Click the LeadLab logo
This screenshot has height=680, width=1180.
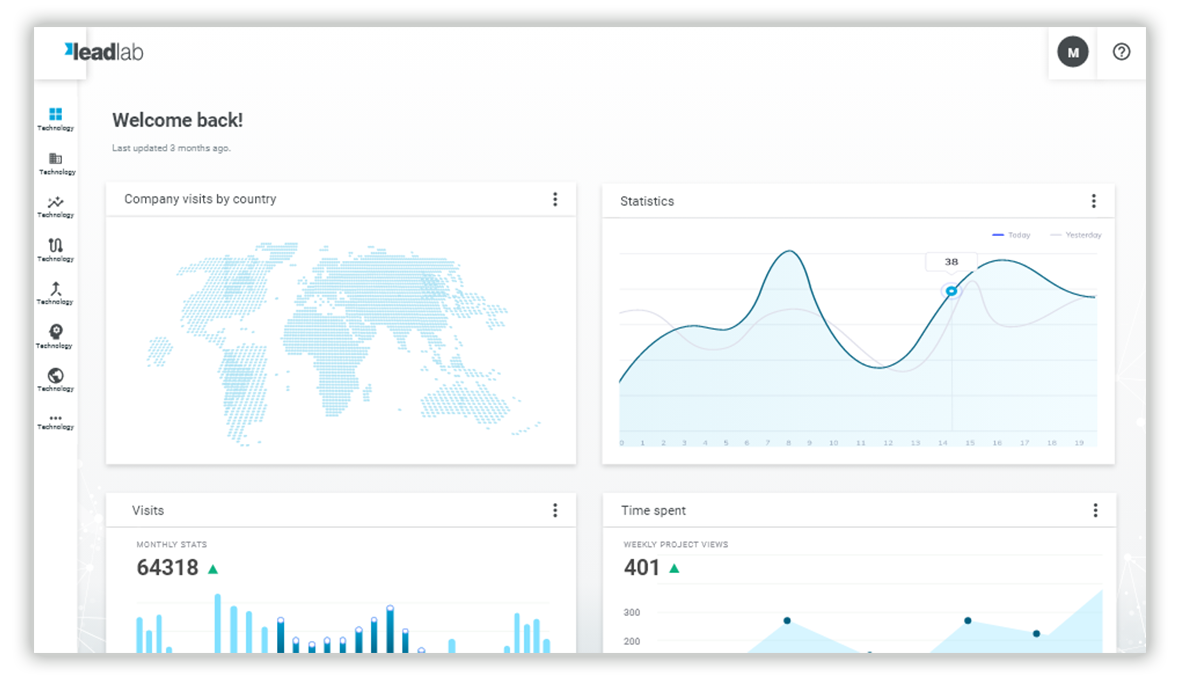pos(103,52)
